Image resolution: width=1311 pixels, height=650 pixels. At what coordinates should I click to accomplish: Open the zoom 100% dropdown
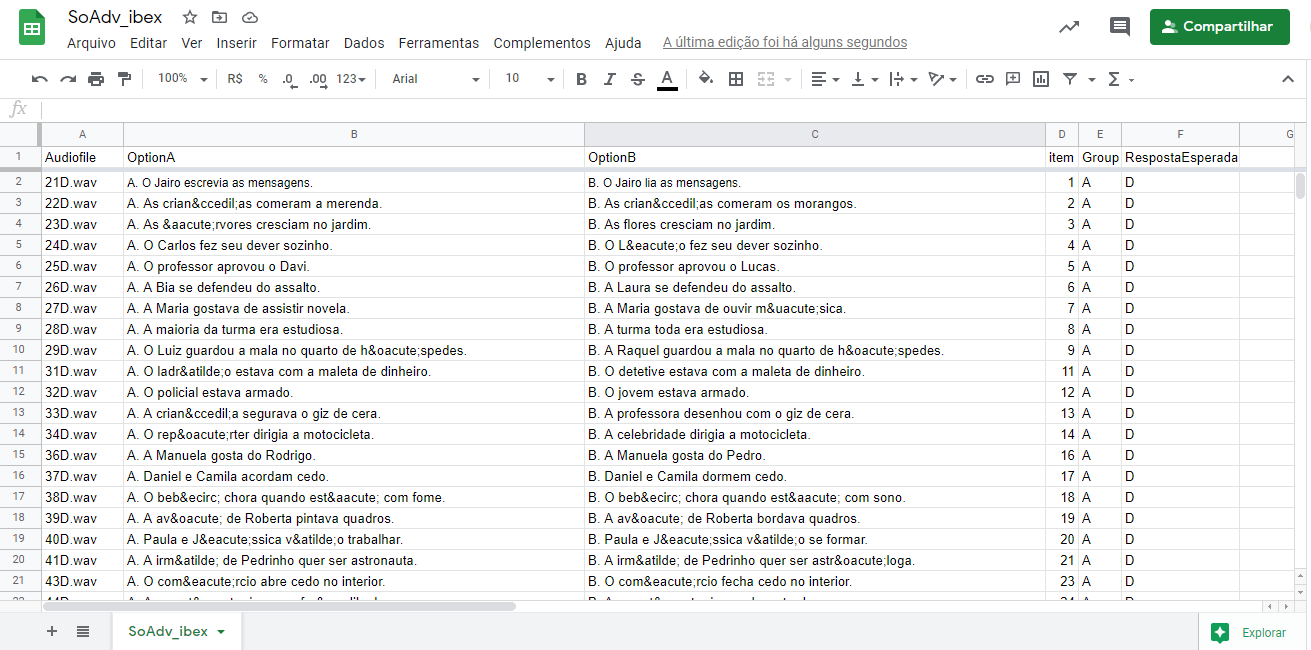point(182,79)
